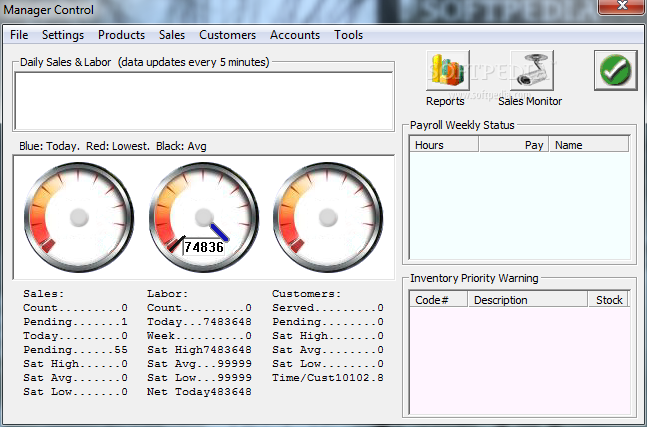Open the Reports chart icon
This screenshot has height=427, width=647.
coord(448,71)
